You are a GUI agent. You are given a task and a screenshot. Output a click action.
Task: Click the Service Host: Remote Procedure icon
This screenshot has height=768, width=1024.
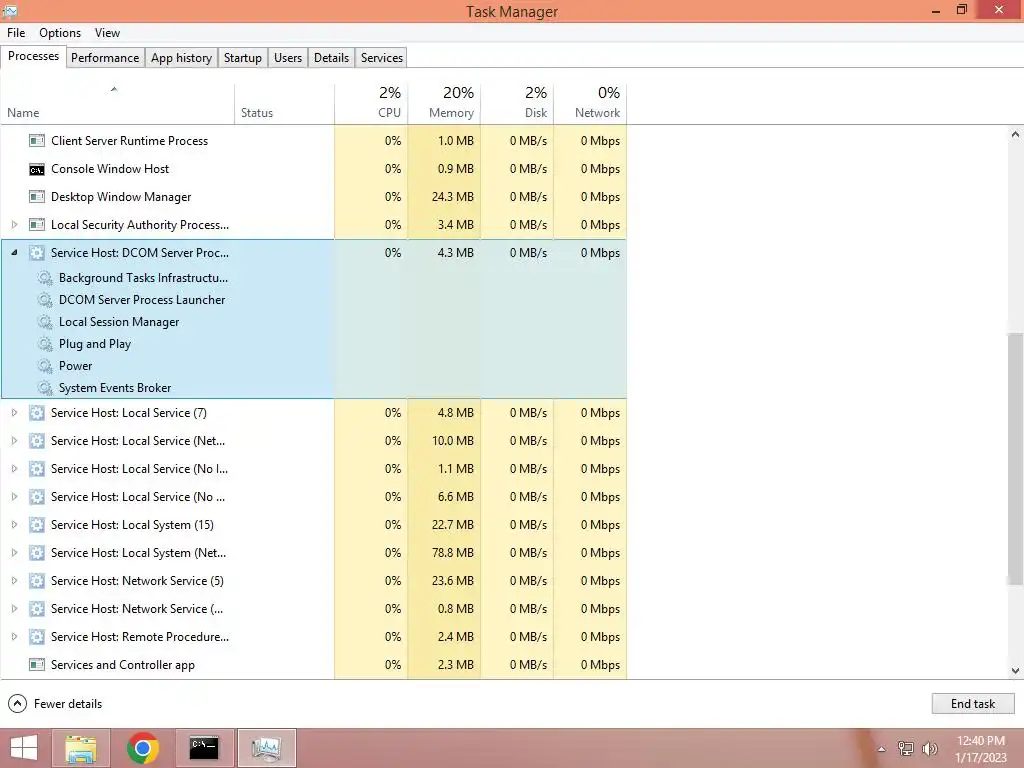point(37,637)
